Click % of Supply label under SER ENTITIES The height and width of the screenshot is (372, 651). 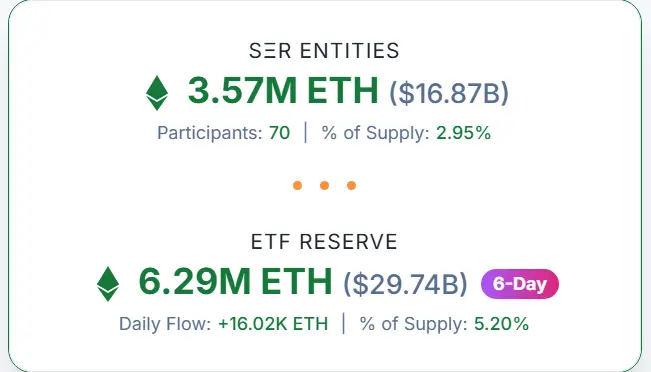point(375,133)
